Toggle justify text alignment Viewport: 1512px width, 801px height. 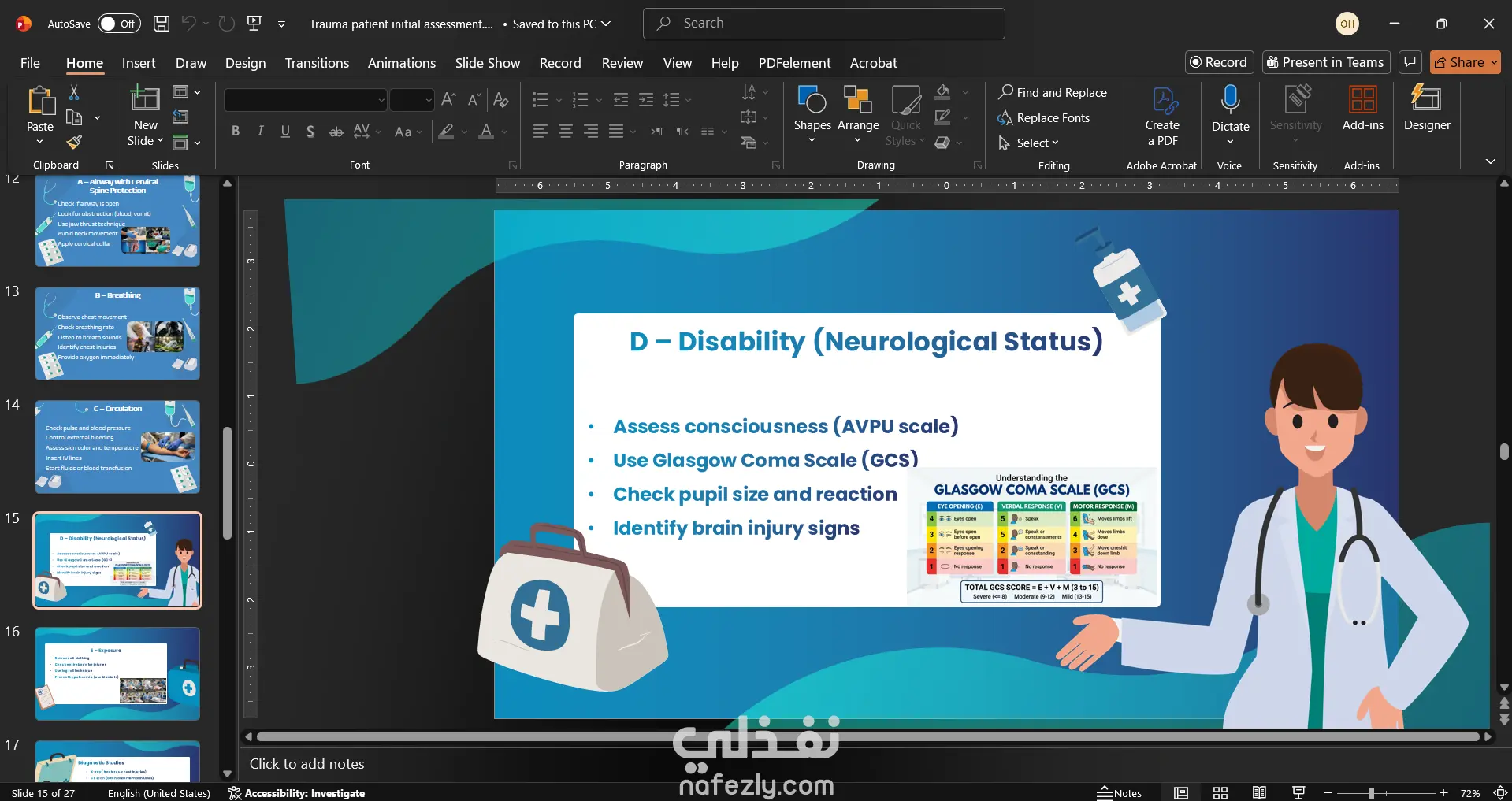(616, 132)
